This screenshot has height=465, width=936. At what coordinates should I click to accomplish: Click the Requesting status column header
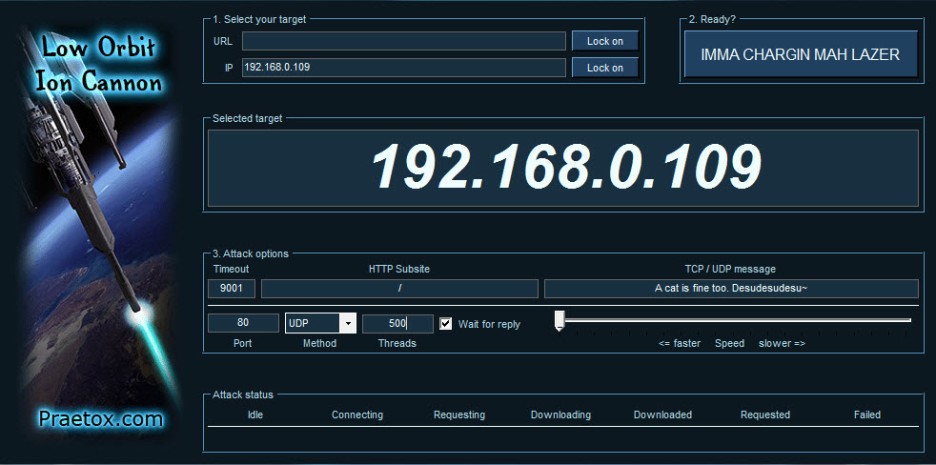459,414
